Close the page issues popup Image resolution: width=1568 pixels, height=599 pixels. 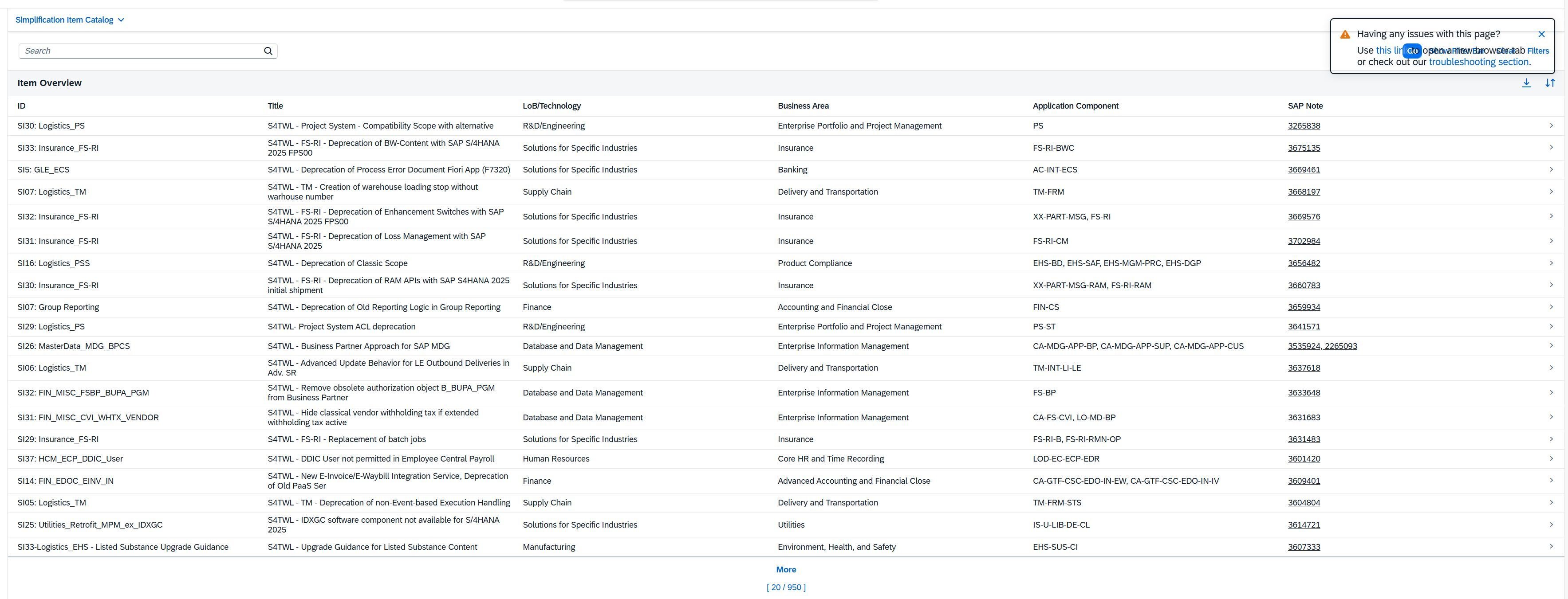click(1541, 35)
